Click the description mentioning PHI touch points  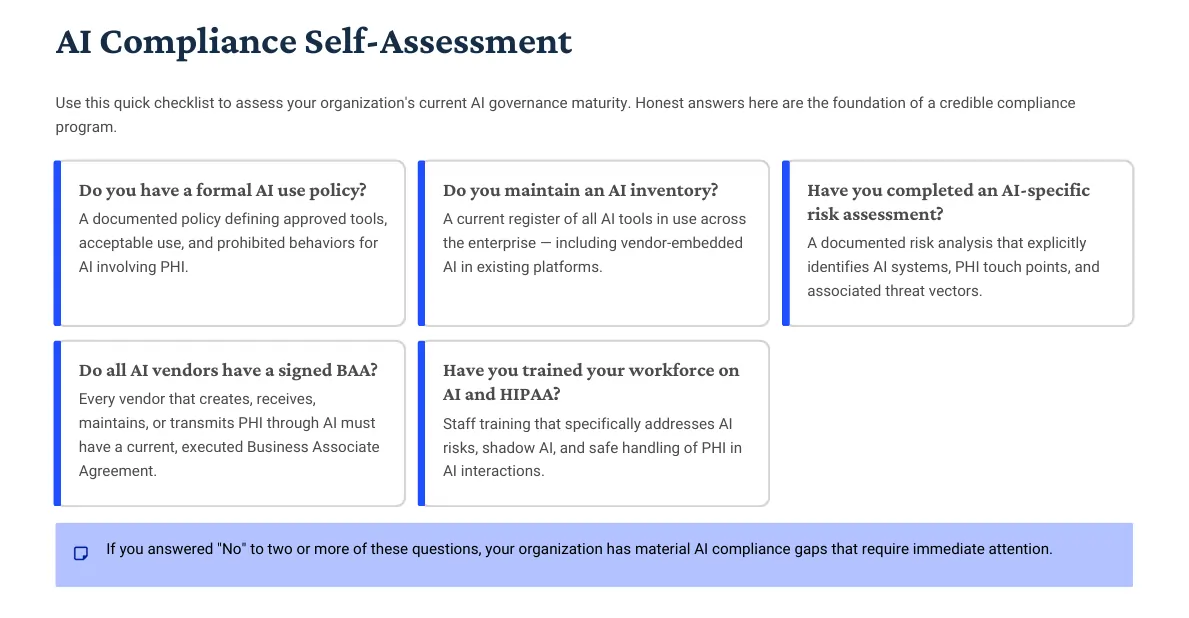click(953, 267)
